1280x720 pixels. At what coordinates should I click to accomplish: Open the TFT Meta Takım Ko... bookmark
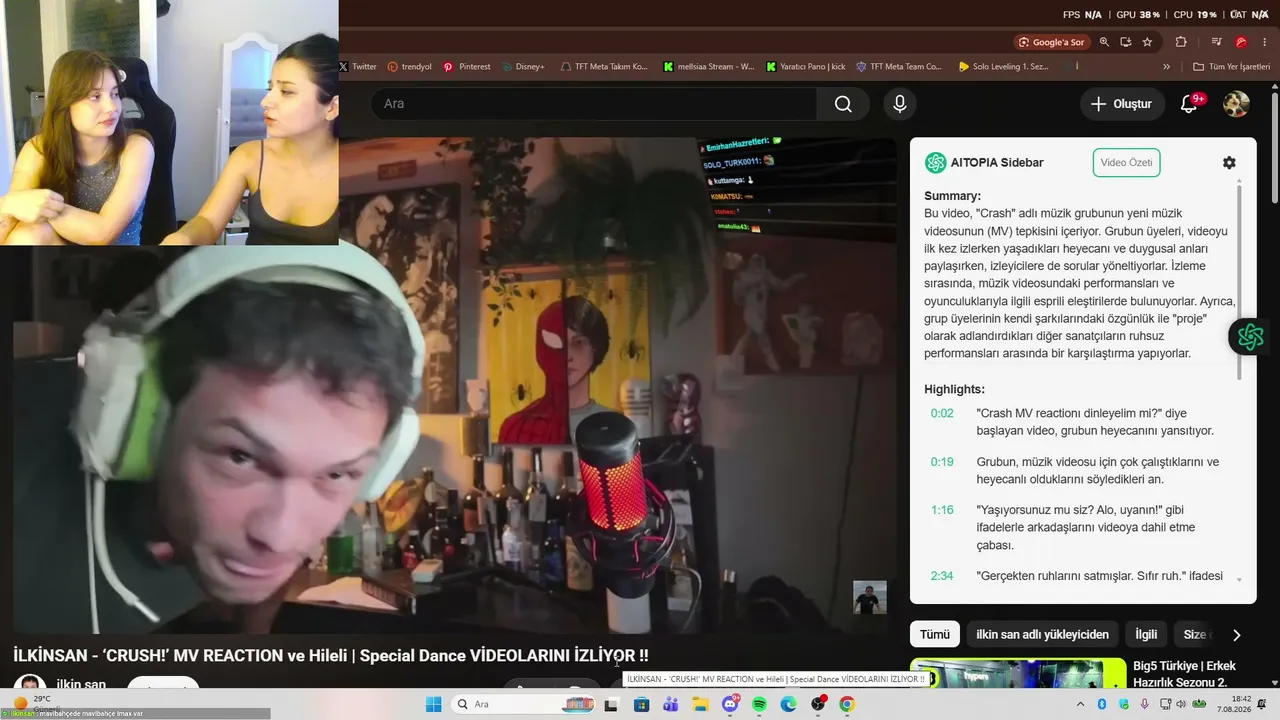point(604,67)
